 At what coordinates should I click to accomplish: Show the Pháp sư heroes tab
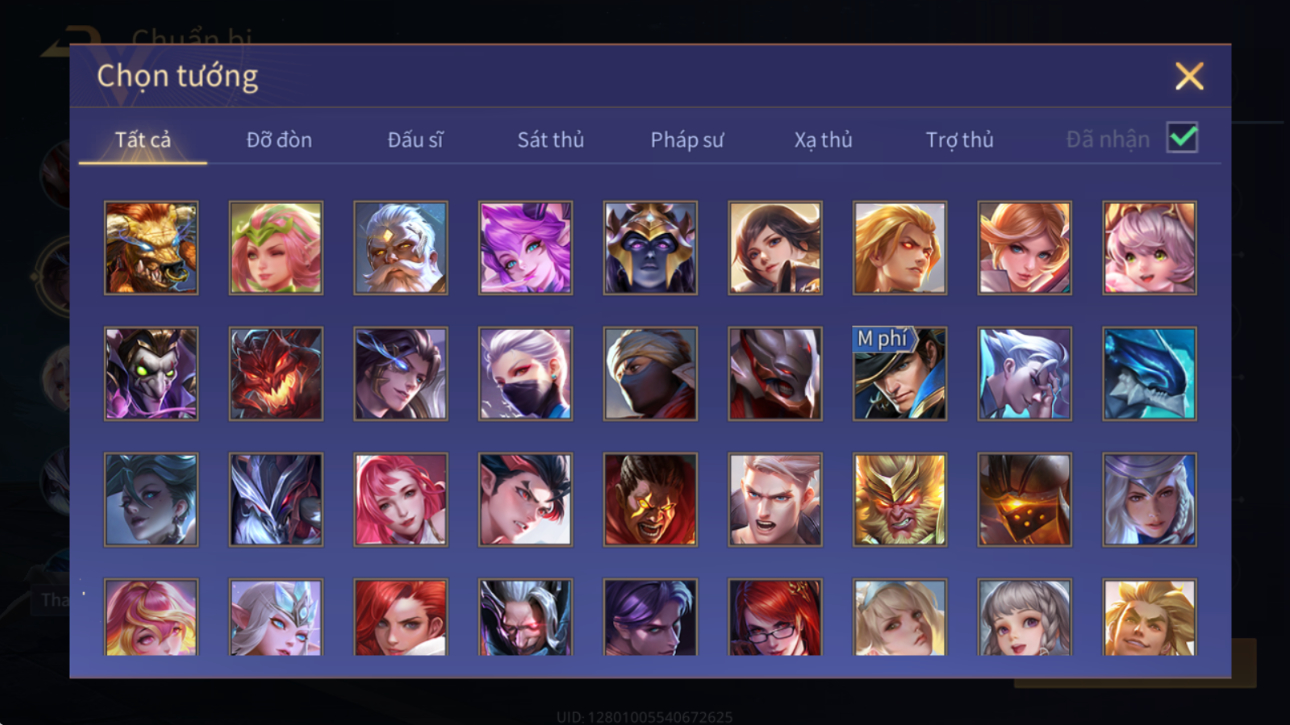(687, 140)
